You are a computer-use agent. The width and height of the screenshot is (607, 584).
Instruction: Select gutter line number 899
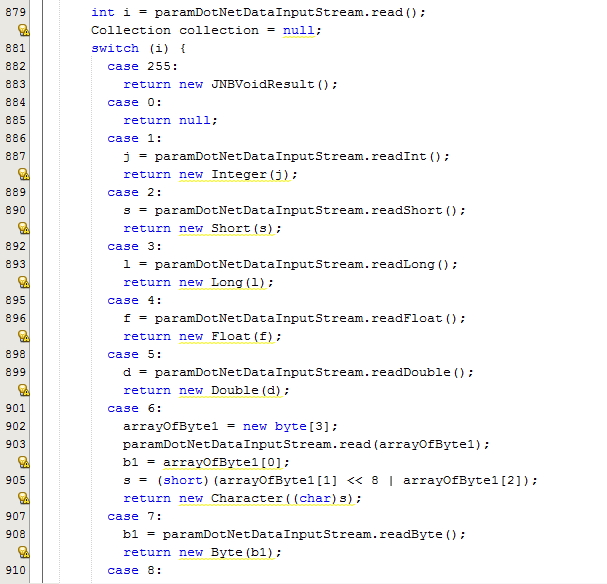15,372
